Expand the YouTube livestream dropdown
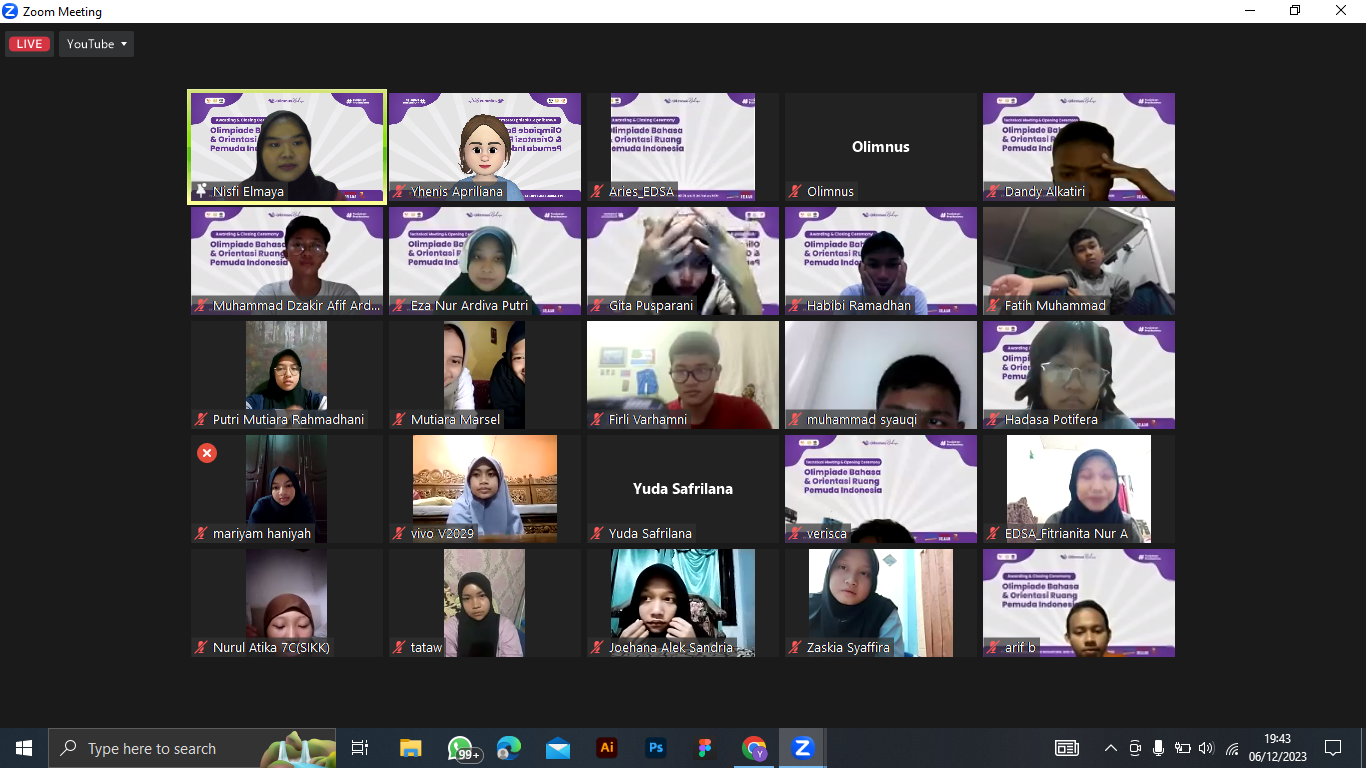This screenshot has width=1366, height=768. 97,44
